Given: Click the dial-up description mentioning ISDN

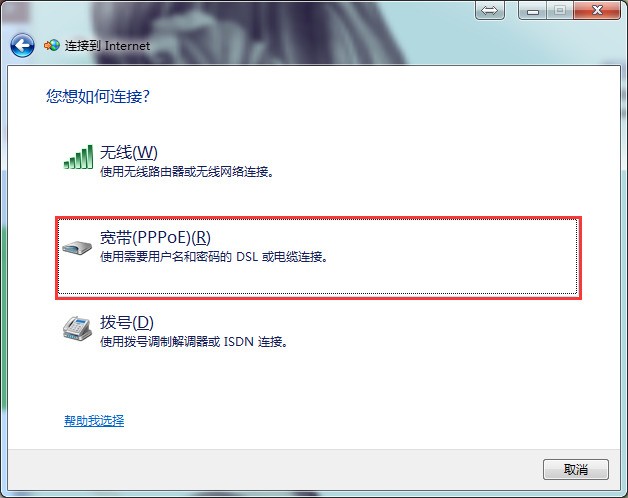Looking at the screenshot, I should [194, 342].
